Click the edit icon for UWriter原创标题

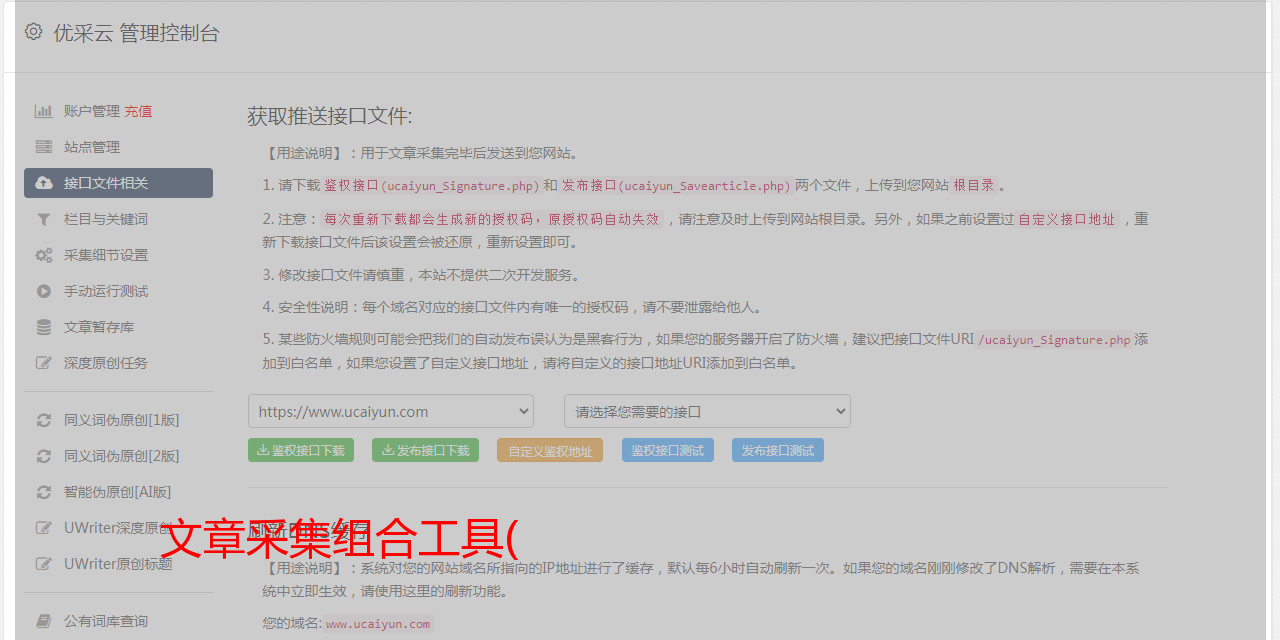point(44,563)
